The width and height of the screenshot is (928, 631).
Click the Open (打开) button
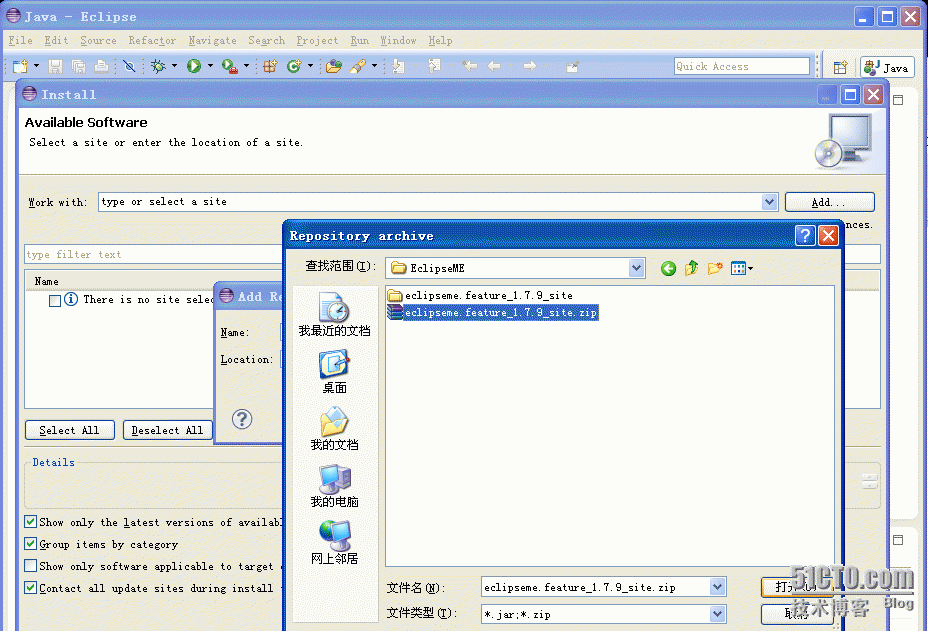pyautogui.click(x=797, y=587)
